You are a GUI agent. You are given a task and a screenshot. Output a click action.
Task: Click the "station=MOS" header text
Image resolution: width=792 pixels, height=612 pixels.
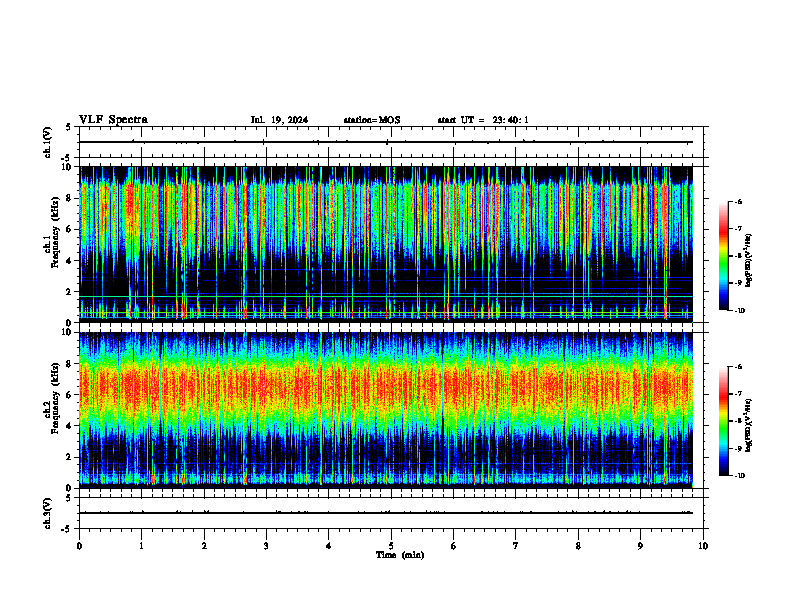[372, 120]
